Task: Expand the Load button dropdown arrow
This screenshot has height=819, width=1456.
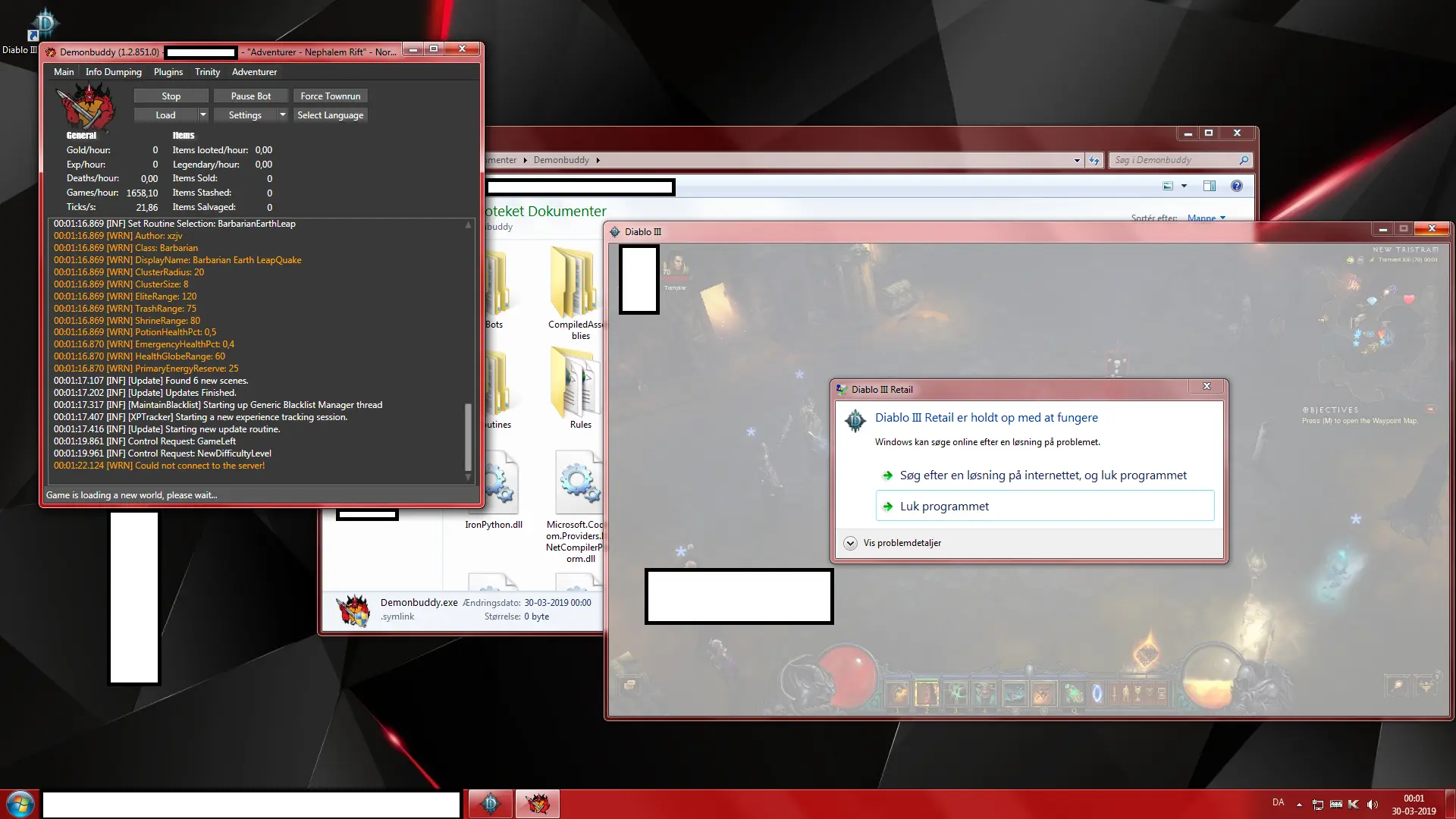Action: pyautogui.click(x=202, y=115)
